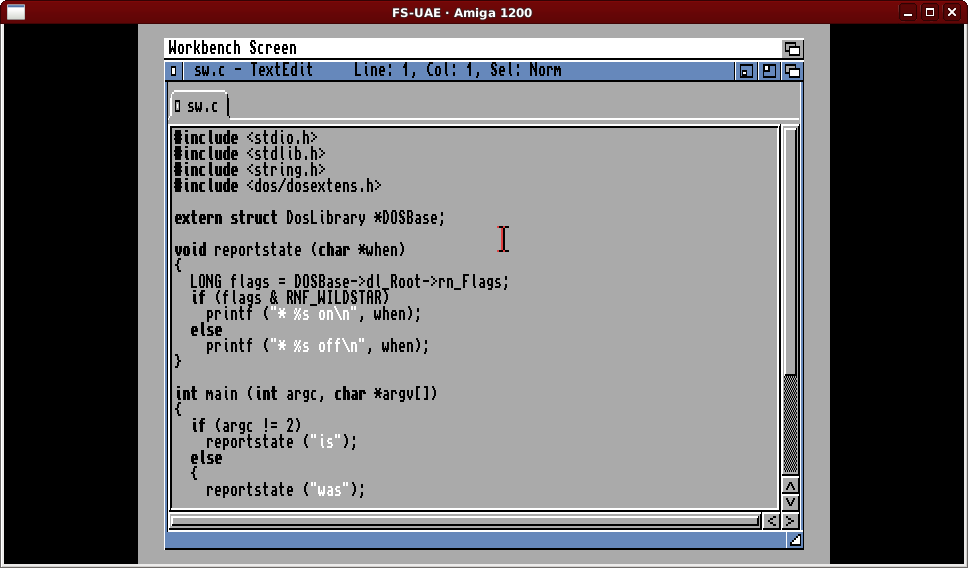This screenshot has height=568, width=968.
Task: Click 'void reportstate (char *when)' line
Action: 290,249
